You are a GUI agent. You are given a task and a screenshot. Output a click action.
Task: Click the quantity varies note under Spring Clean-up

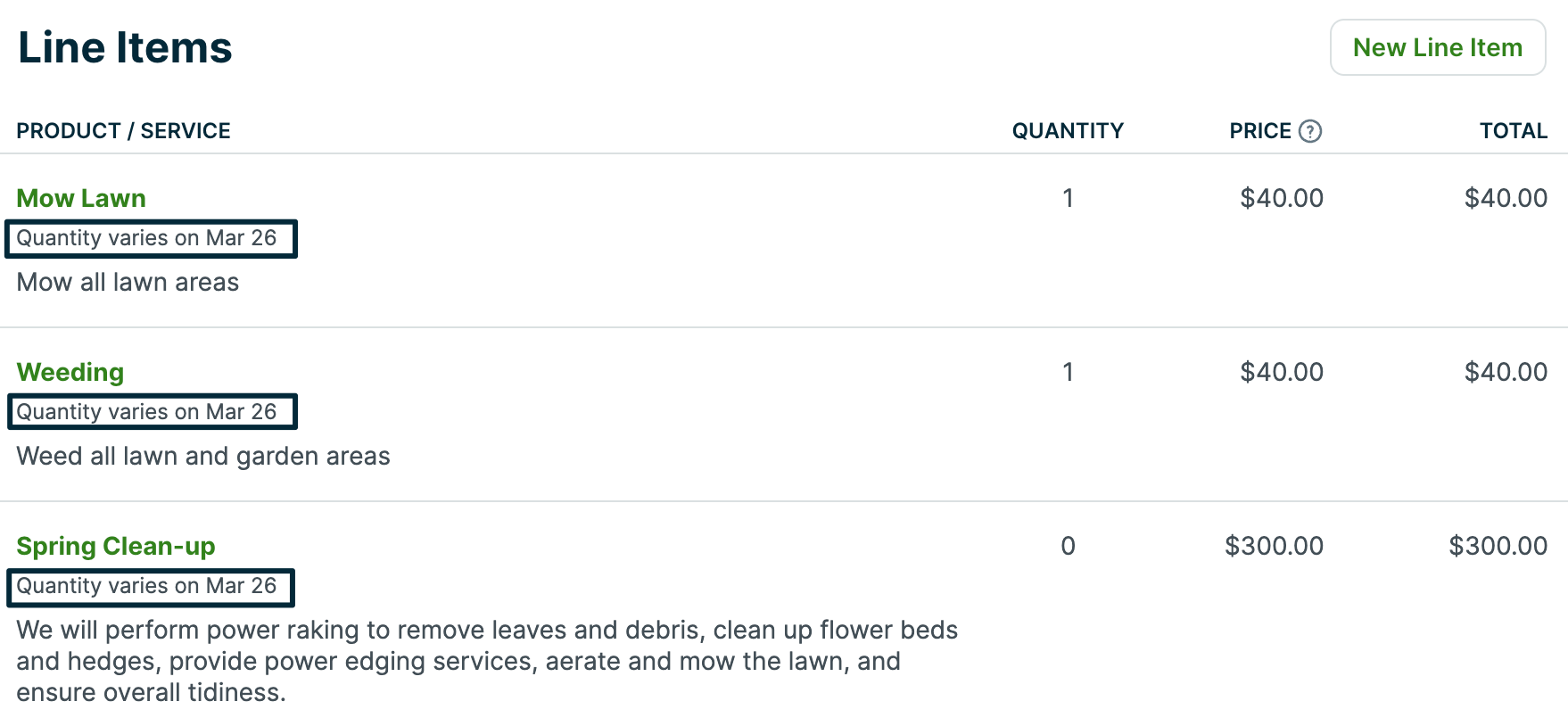click(x=147, y=586)
